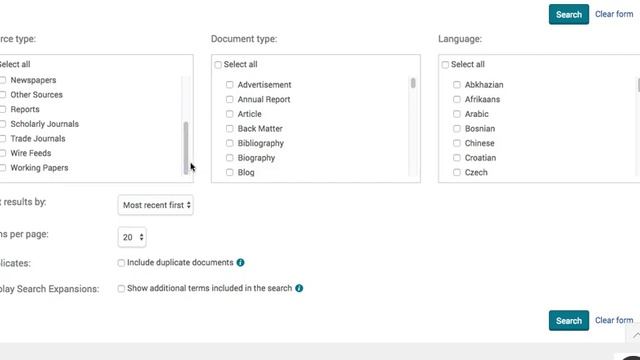This screenshot has width=640, height=360.
Task: Open info icon for search expansions
Action: (299, 288)
